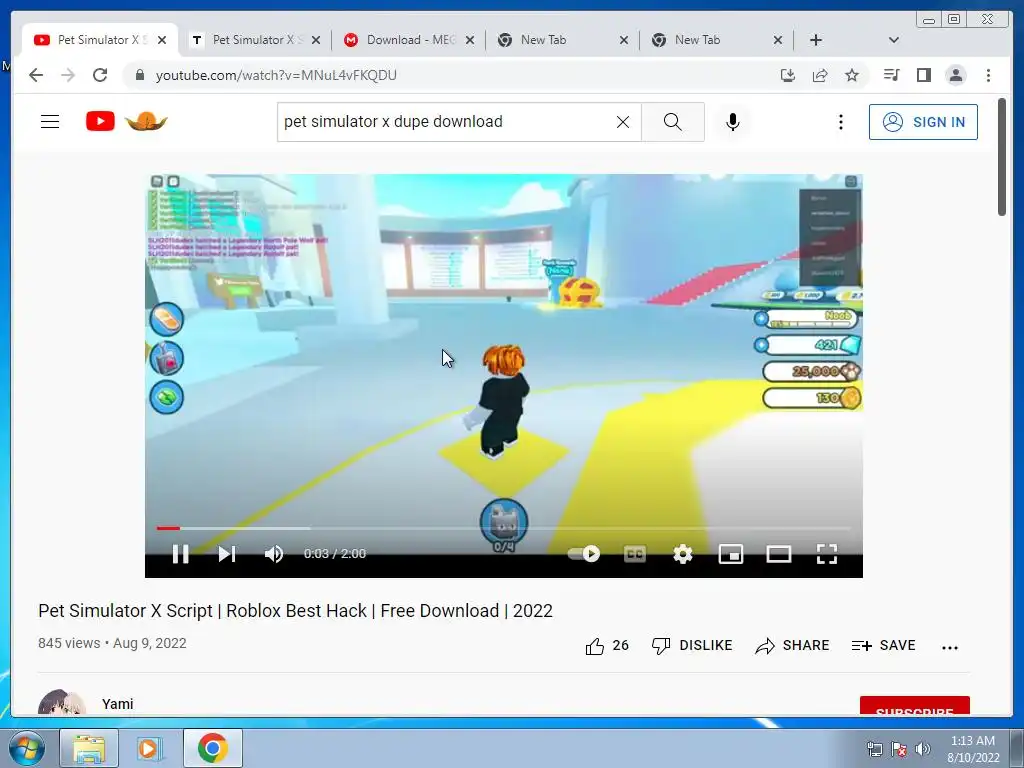1024x768 pixels.
Task: Expand the tab search chevron
Action: (893, 40)
